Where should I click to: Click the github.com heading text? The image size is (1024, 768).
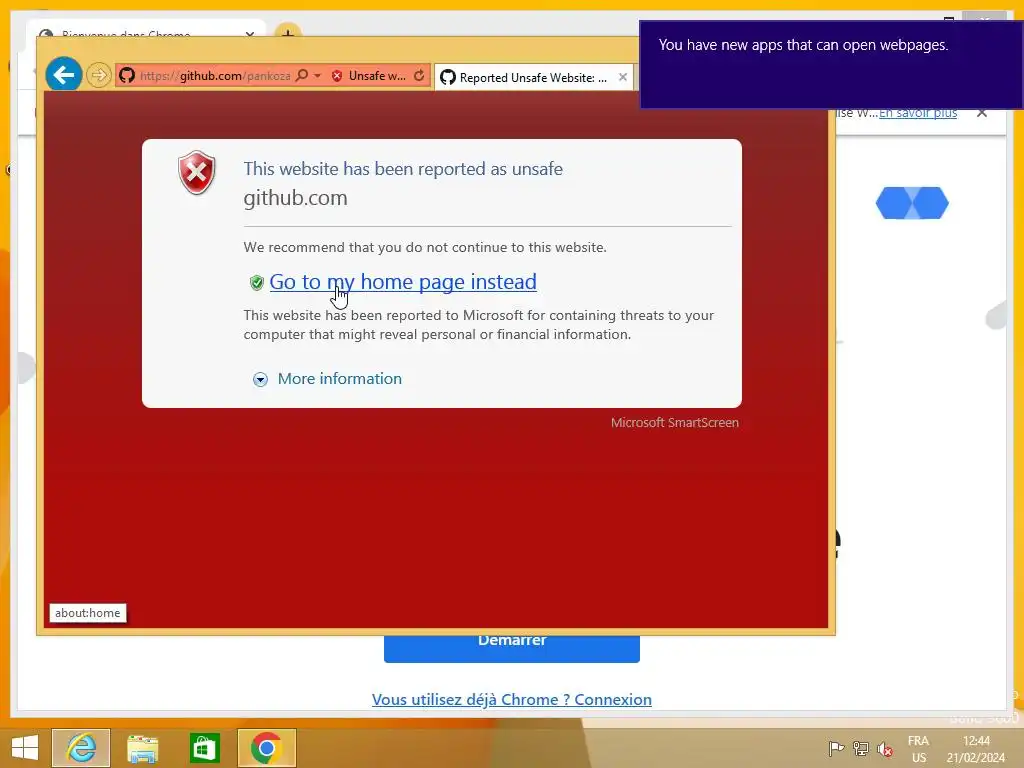click(295, 198)
